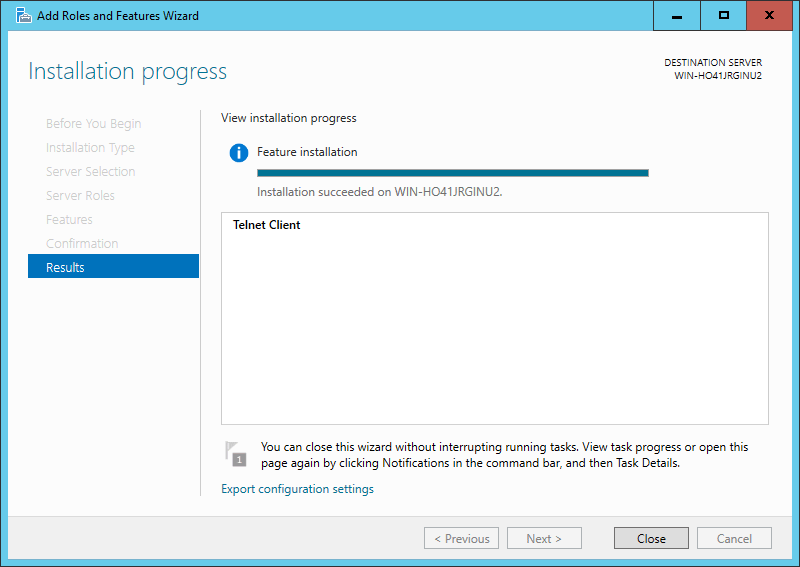The width and height of the screenshot is (800, 567).
Task: Click the installation progress bar
Action: (453, 173)
